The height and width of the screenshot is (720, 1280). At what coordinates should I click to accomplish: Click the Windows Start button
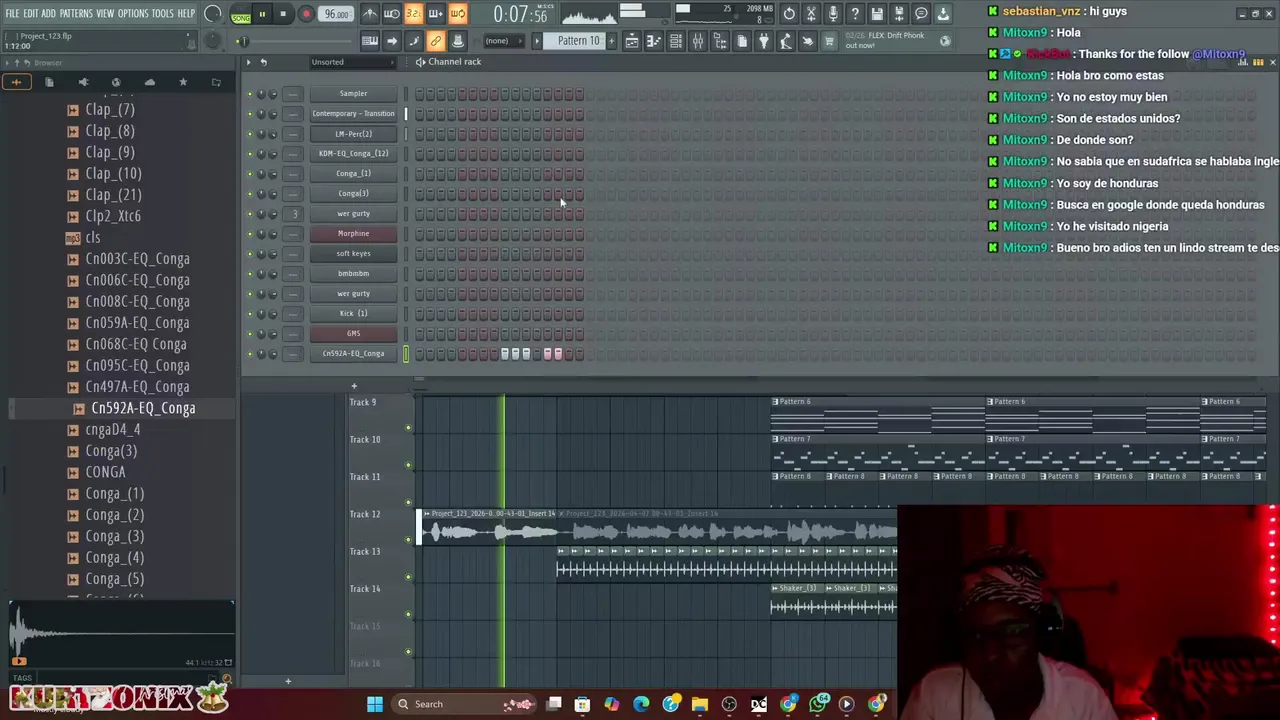[374, 704]
